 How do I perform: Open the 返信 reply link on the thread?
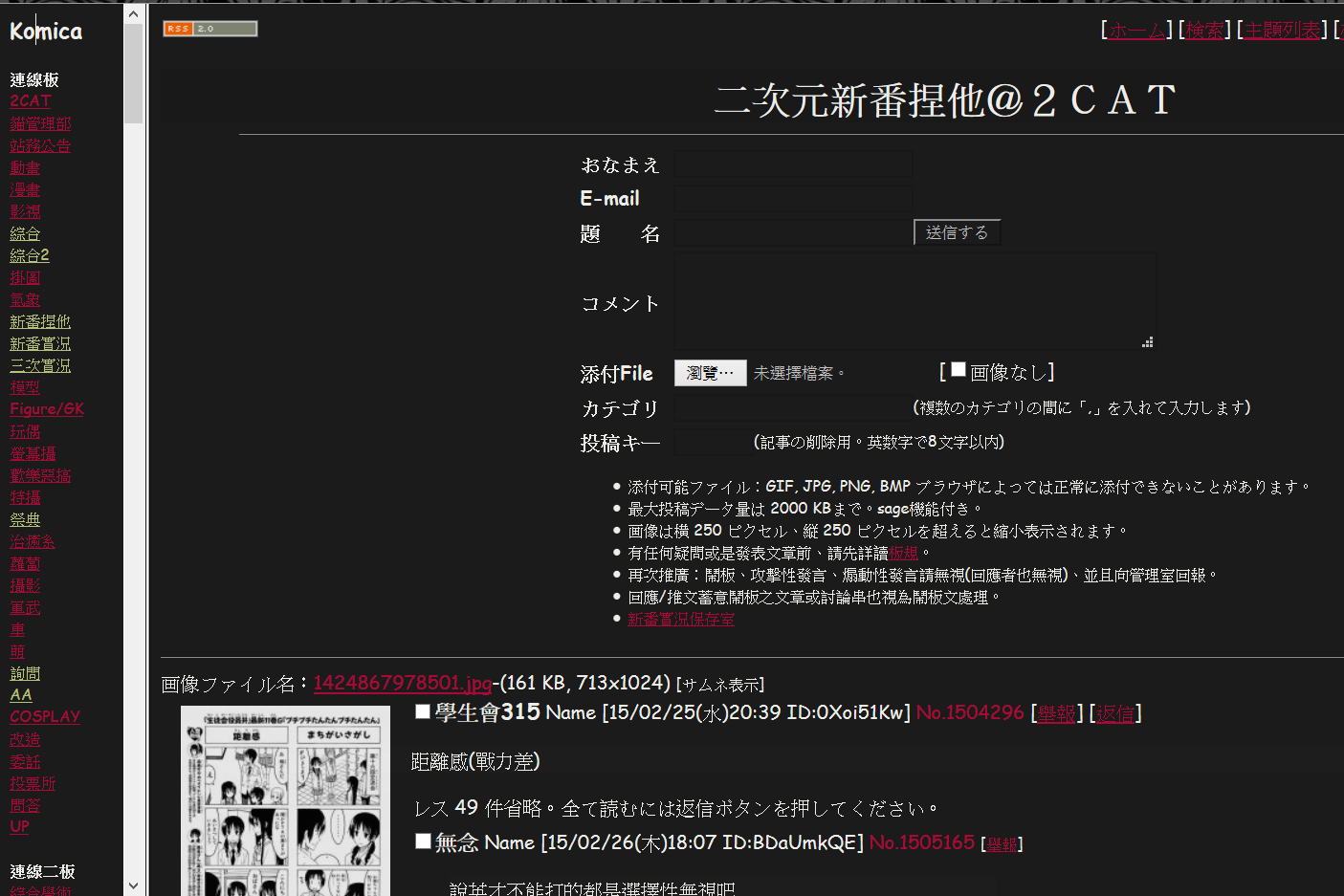[x=1115, y=712]
